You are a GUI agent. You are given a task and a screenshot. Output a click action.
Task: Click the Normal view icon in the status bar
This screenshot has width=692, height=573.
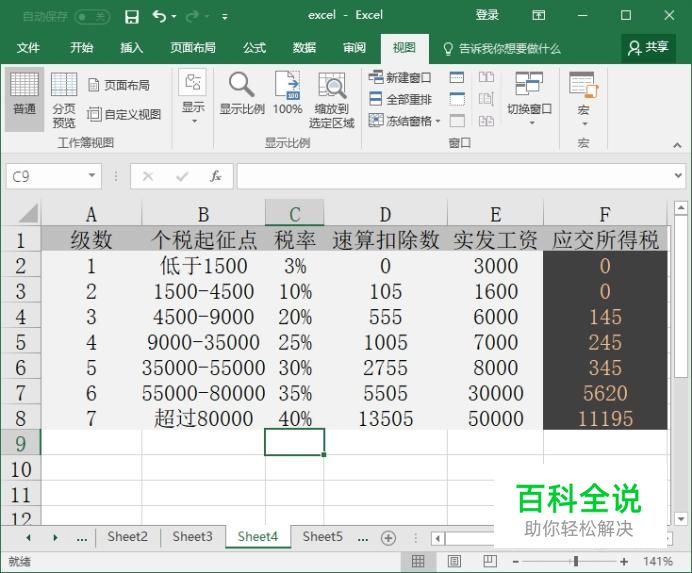[x=418, y=562]
